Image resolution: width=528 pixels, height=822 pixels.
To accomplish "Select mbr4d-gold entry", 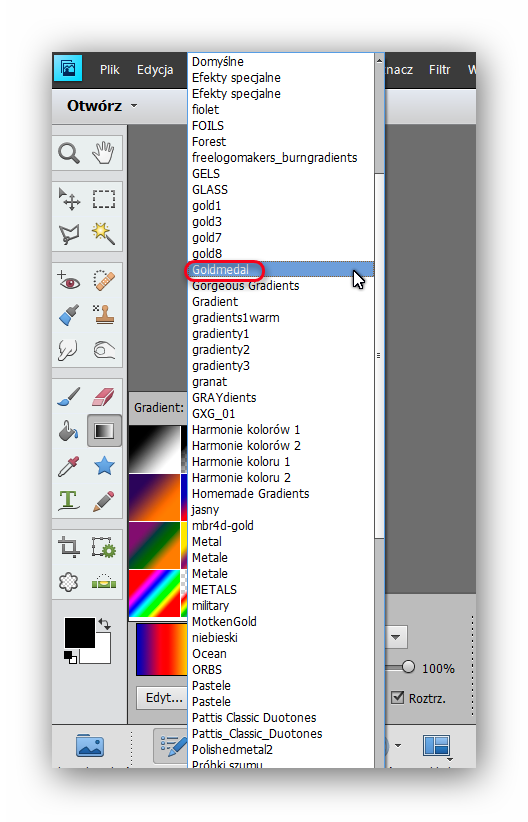I will click(281, 525).
